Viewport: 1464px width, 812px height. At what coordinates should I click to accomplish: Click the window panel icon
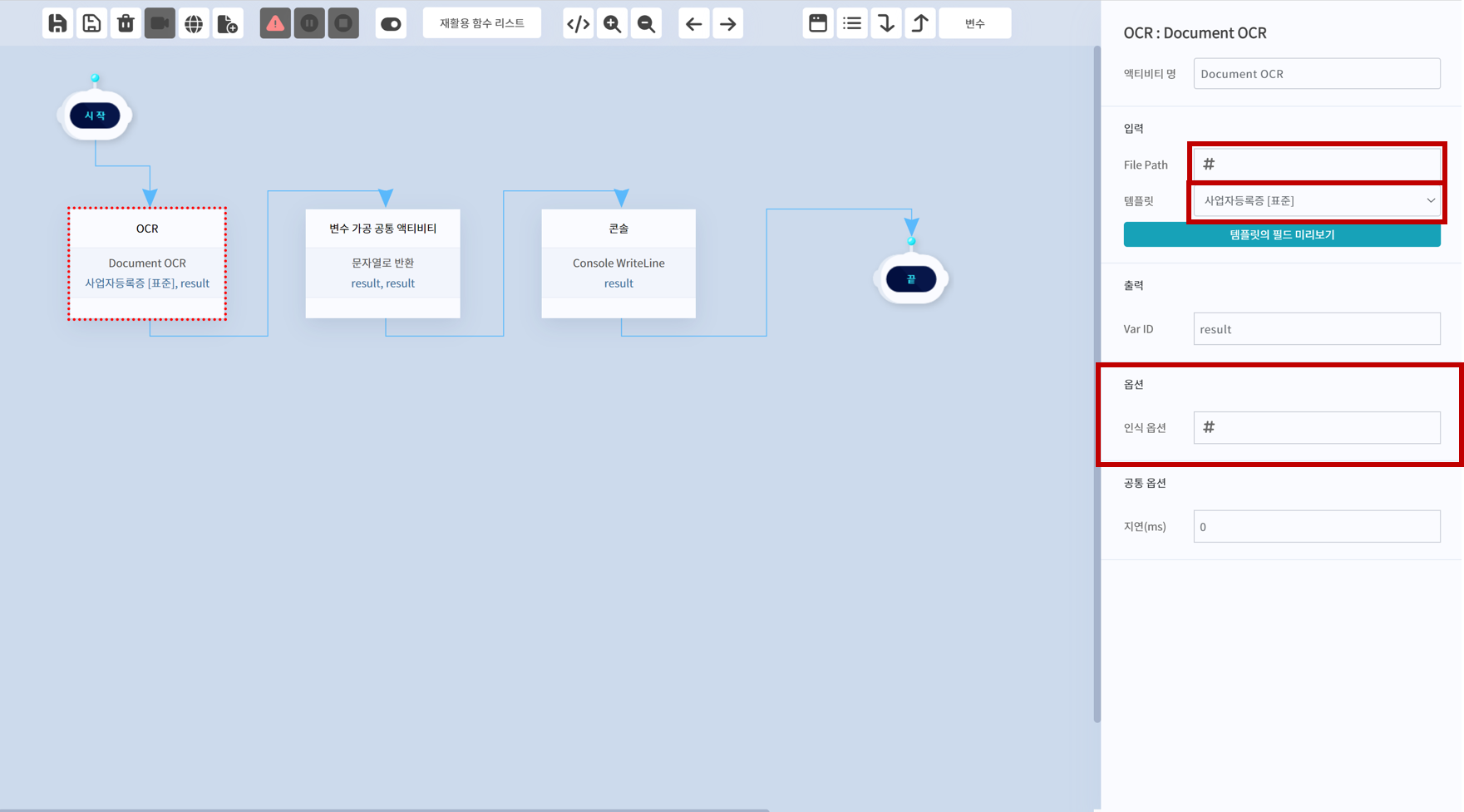pos(818,23)
